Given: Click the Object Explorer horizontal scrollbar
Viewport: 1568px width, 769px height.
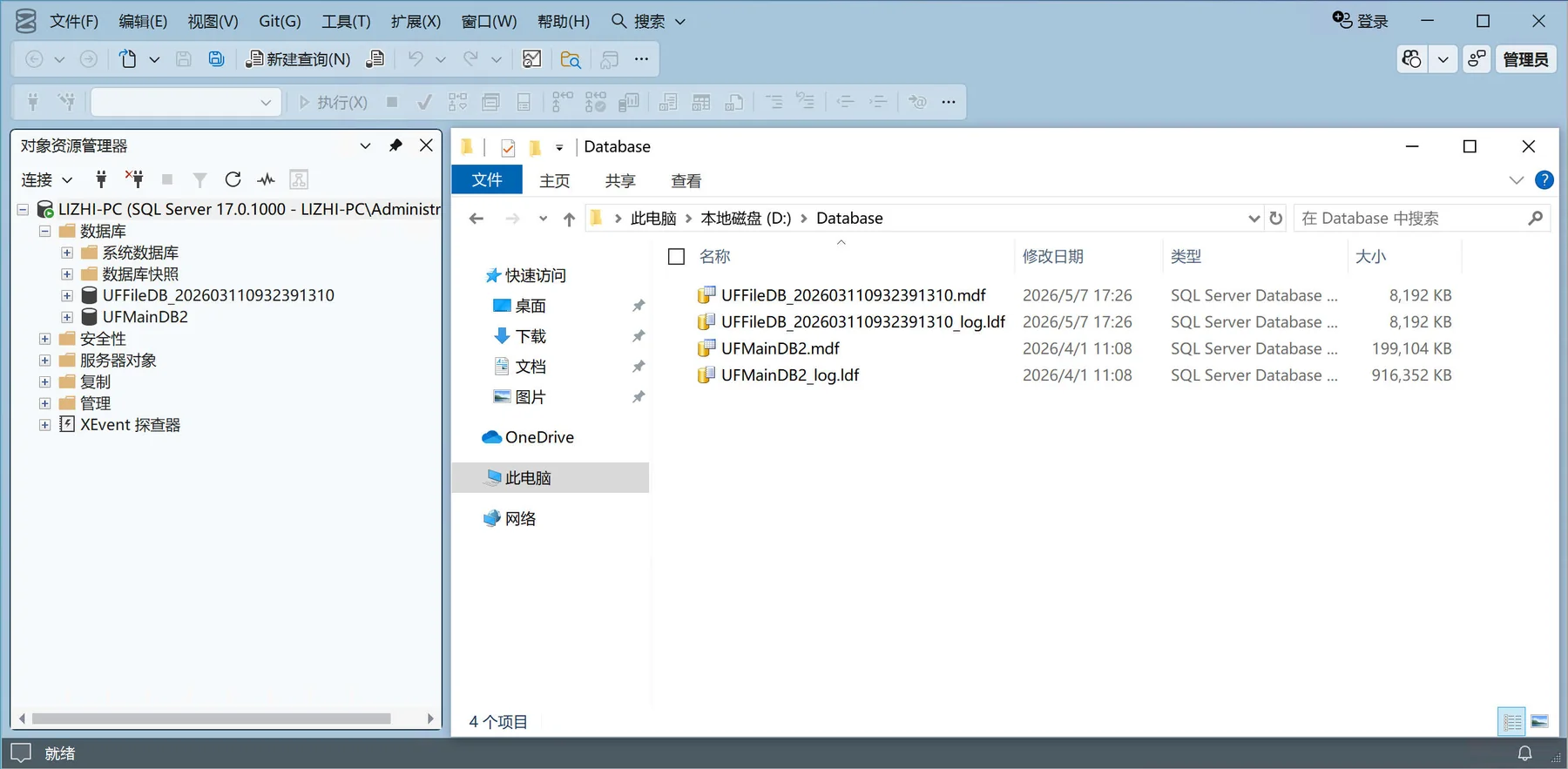Looking at the screenshot, I should point(211,719).
